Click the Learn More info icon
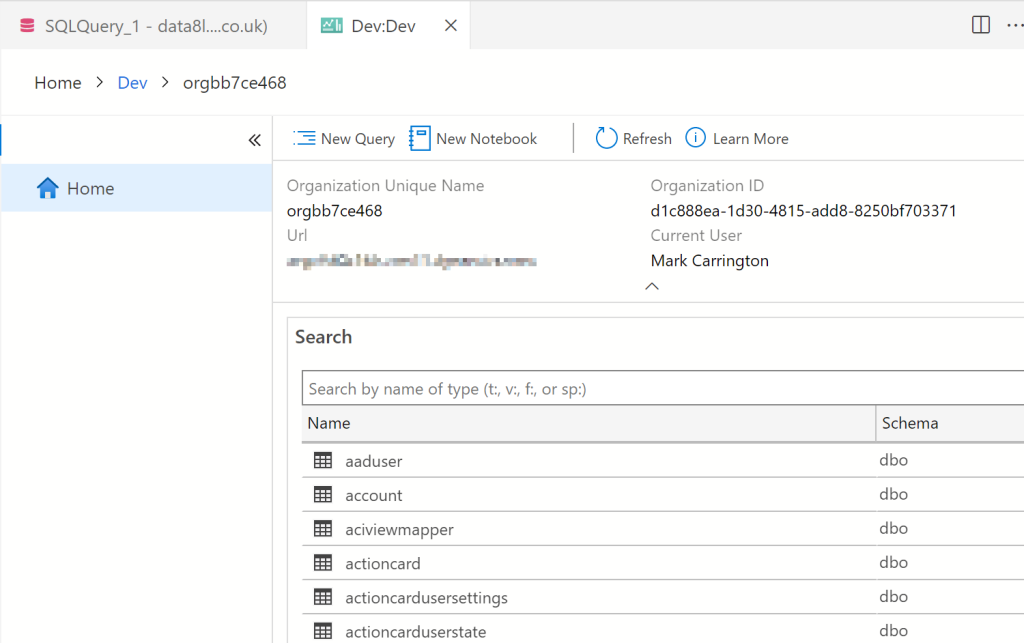The width and height of the screenshot is (1024, 643). pos(696,138)
